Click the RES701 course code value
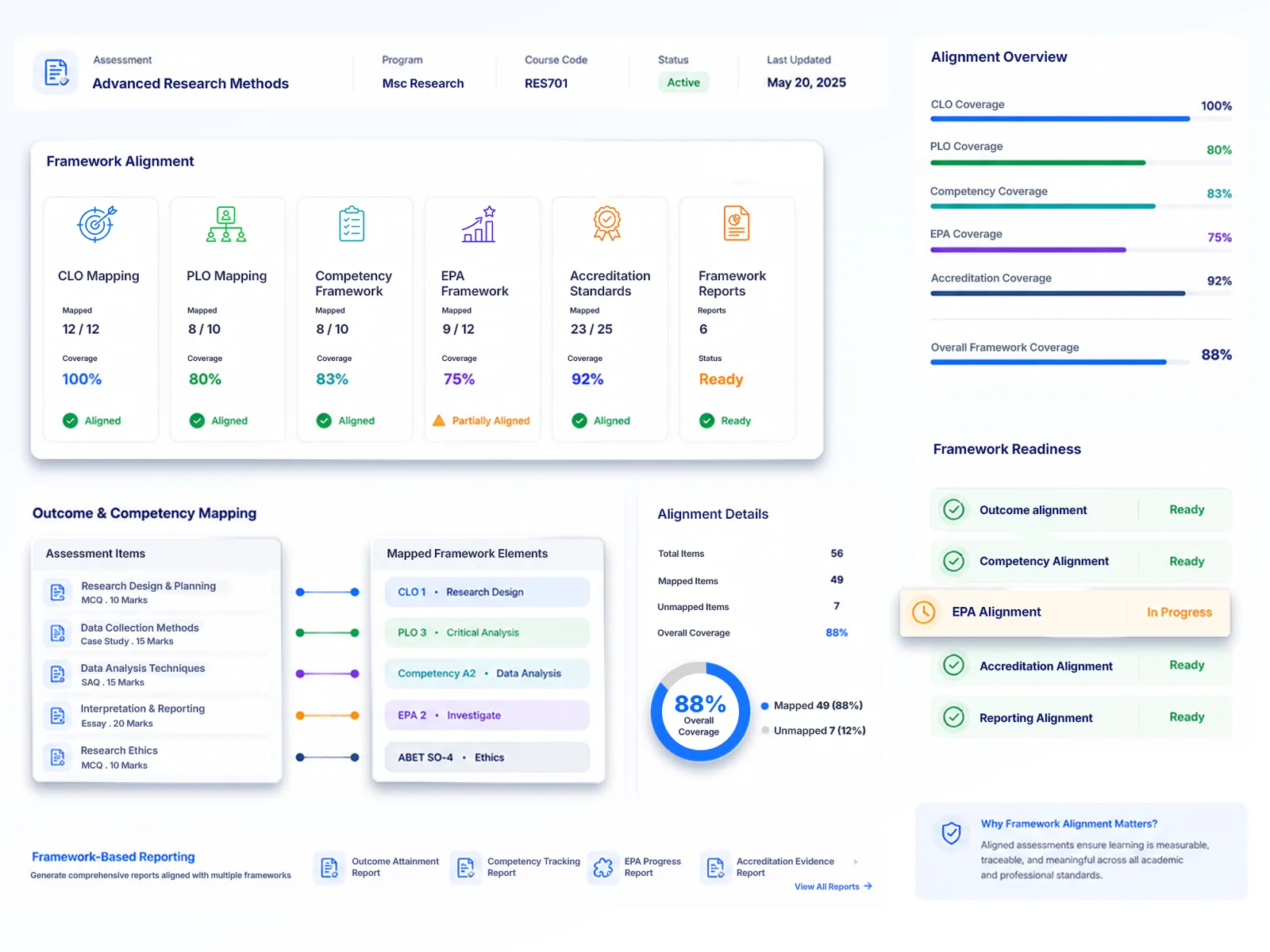 coord(546,83)
